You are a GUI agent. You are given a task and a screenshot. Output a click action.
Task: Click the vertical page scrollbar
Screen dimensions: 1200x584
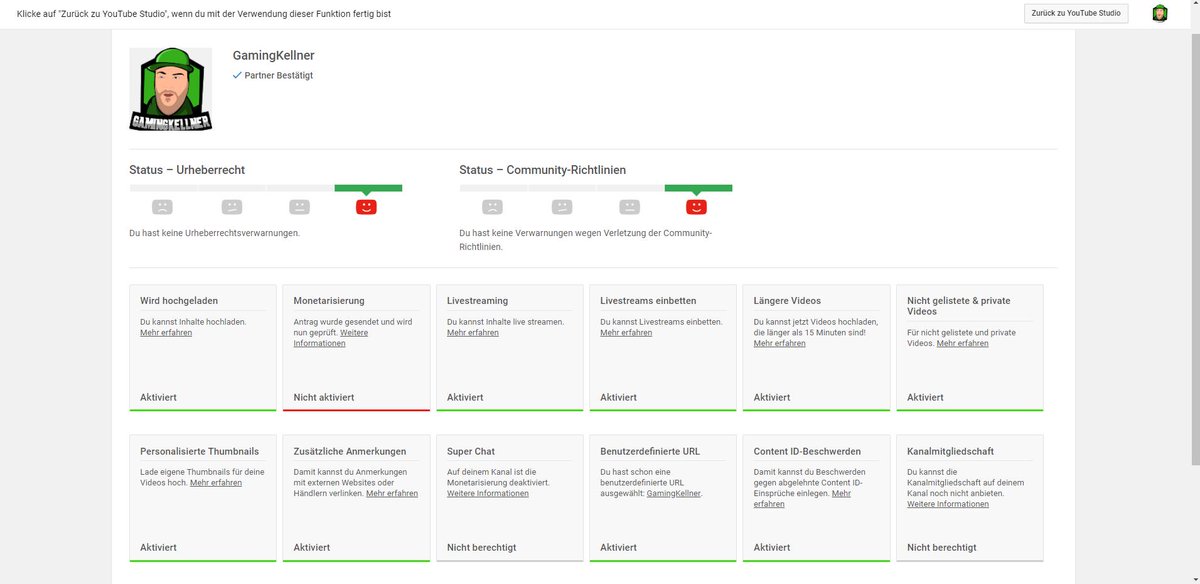point(1195,248)
